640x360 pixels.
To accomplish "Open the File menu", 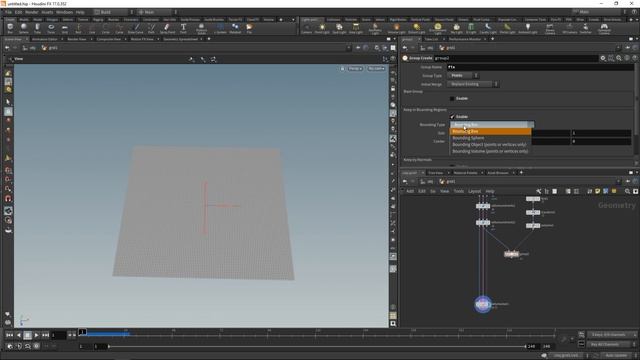I will pos(8,12).
